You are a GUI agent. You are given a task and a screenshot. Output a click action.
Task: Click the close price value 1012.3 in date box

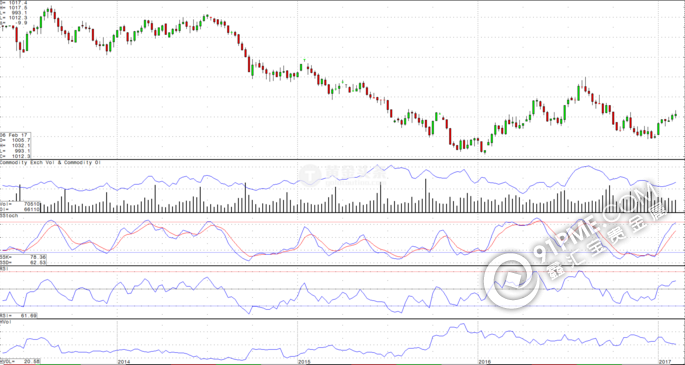click(21, 156)
